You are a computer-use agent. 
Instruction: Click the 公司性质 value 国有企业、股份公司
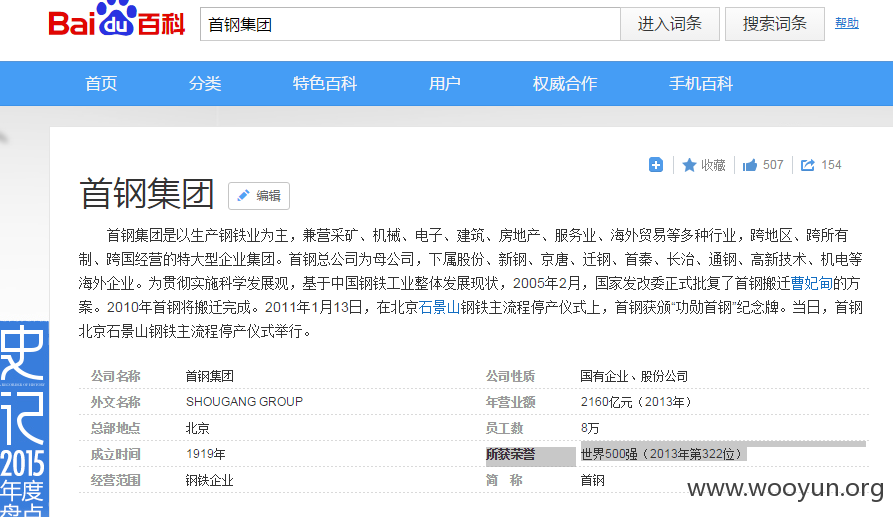pyautogui.click(x=634, y=376)
